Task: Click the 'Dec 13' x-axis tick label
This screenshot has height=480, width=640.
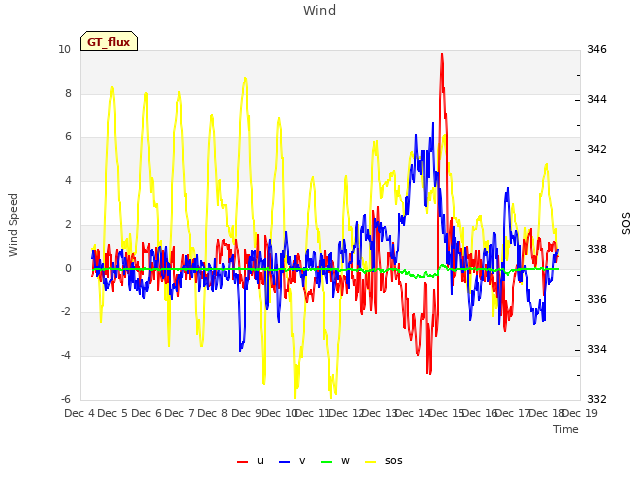Action: click(x=380, y=413)
